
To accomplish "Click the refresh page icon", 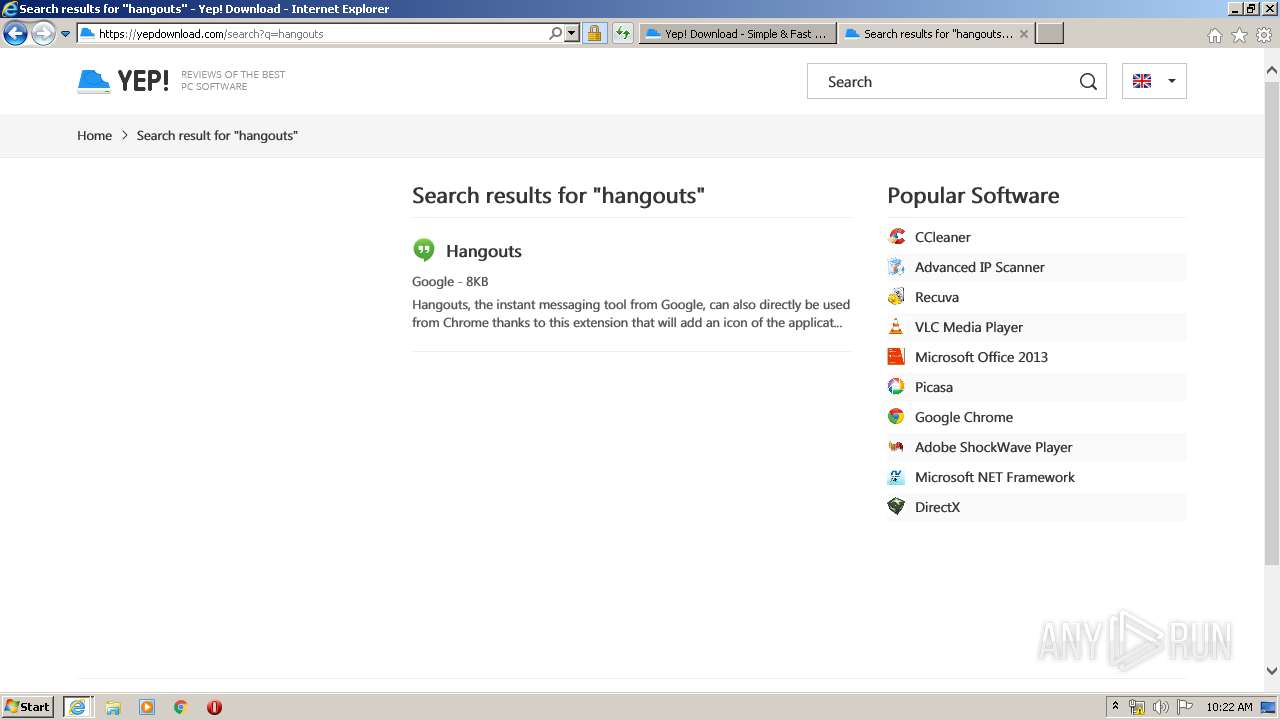I will pyautogui.click(x=622, y=33).
